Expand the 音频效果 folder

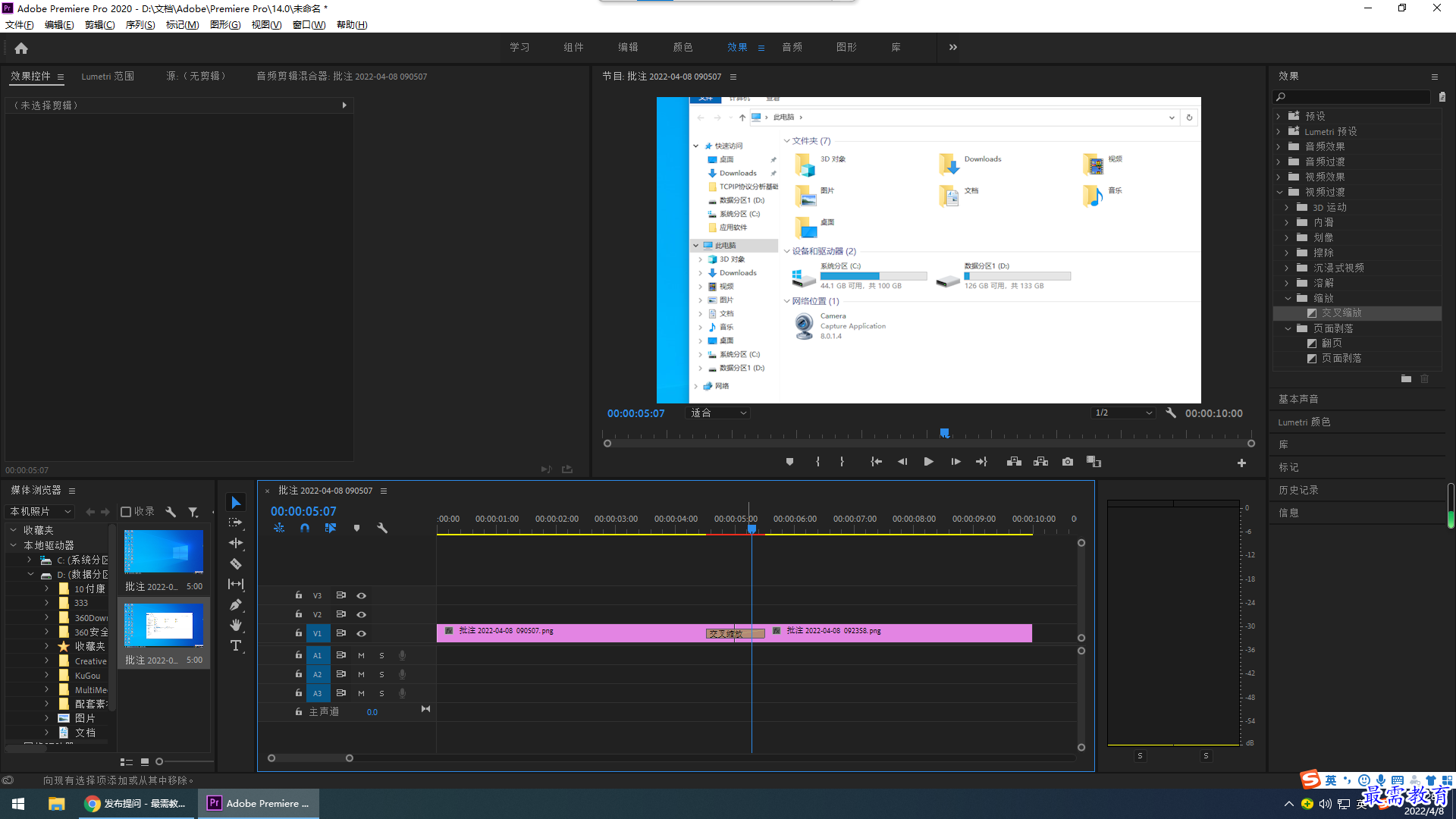pyautogui.click(x=1279, y=146)
